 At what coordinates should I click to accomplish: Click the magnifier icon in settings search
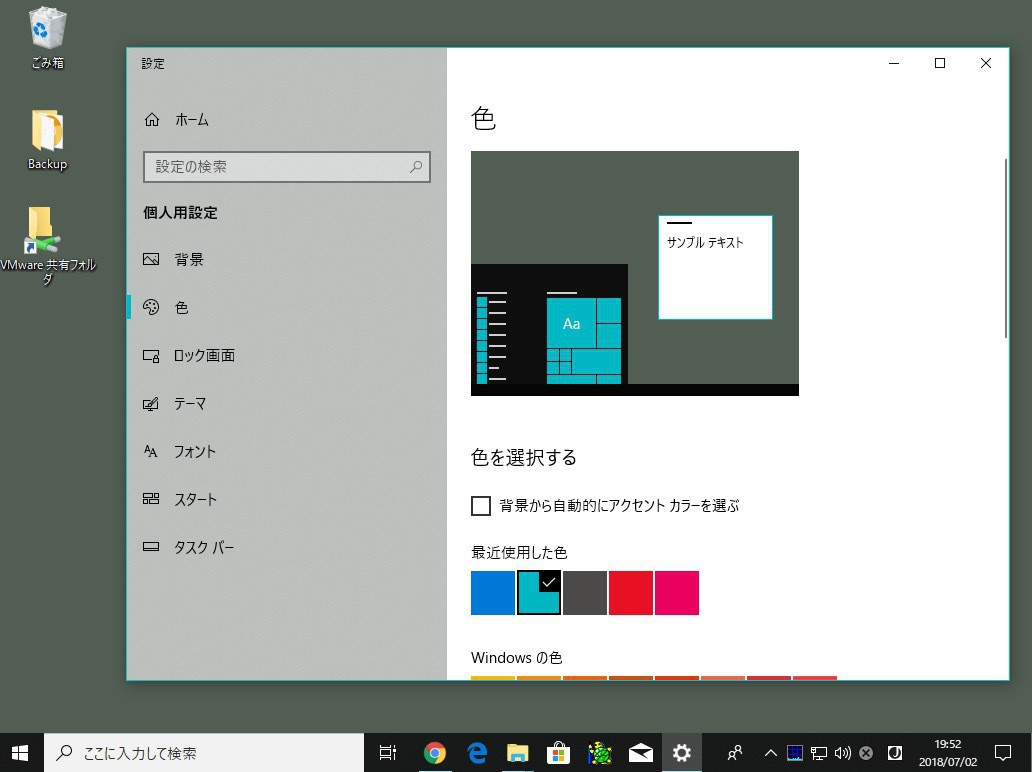click(x=416, y=167)
